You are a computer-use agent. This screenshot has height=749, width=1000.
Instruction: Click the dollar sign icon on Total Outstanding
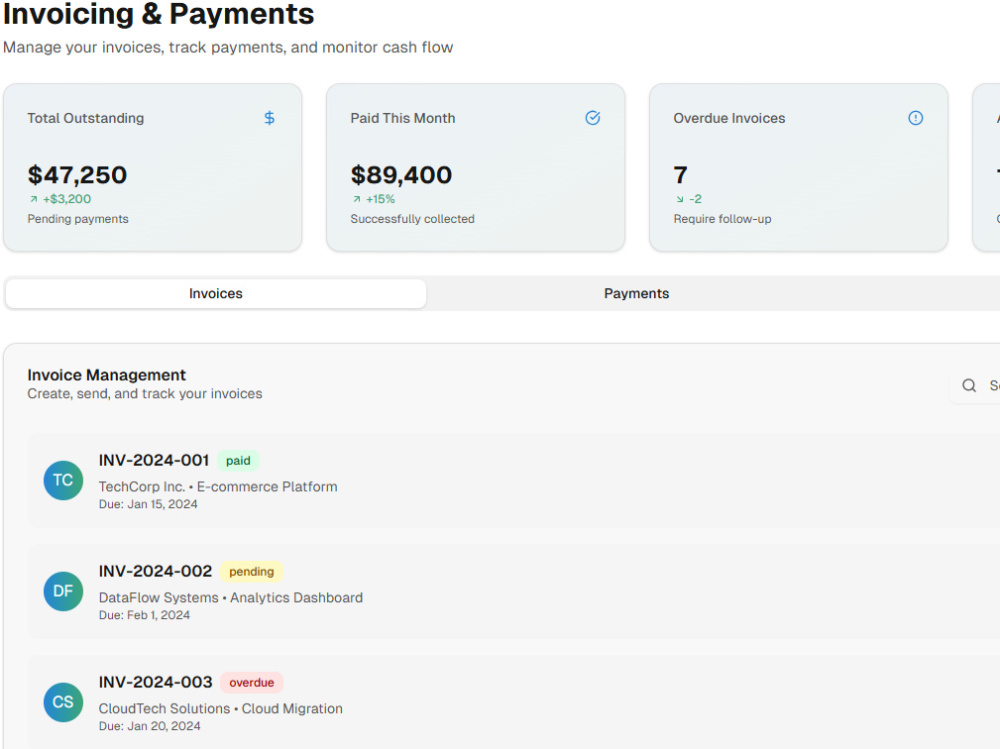click(x=269, y=118)
